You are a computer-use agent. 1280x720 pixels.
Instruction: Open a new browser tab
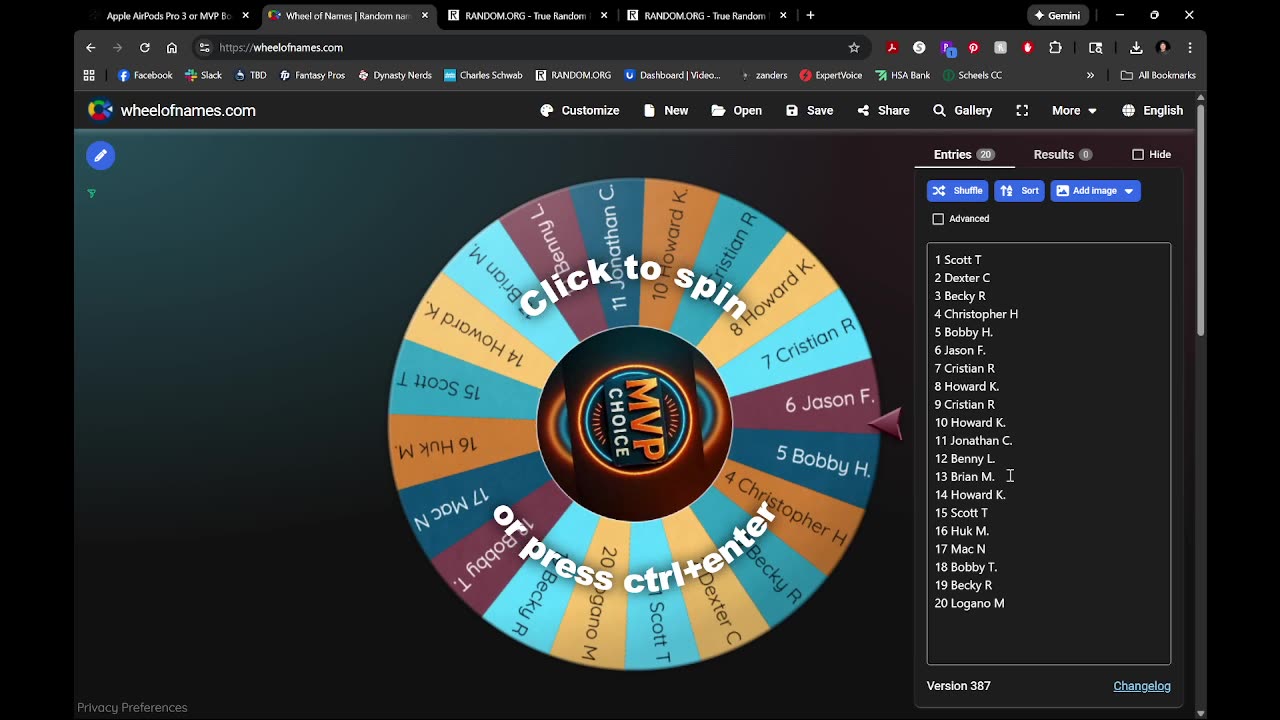pos(810,15)
